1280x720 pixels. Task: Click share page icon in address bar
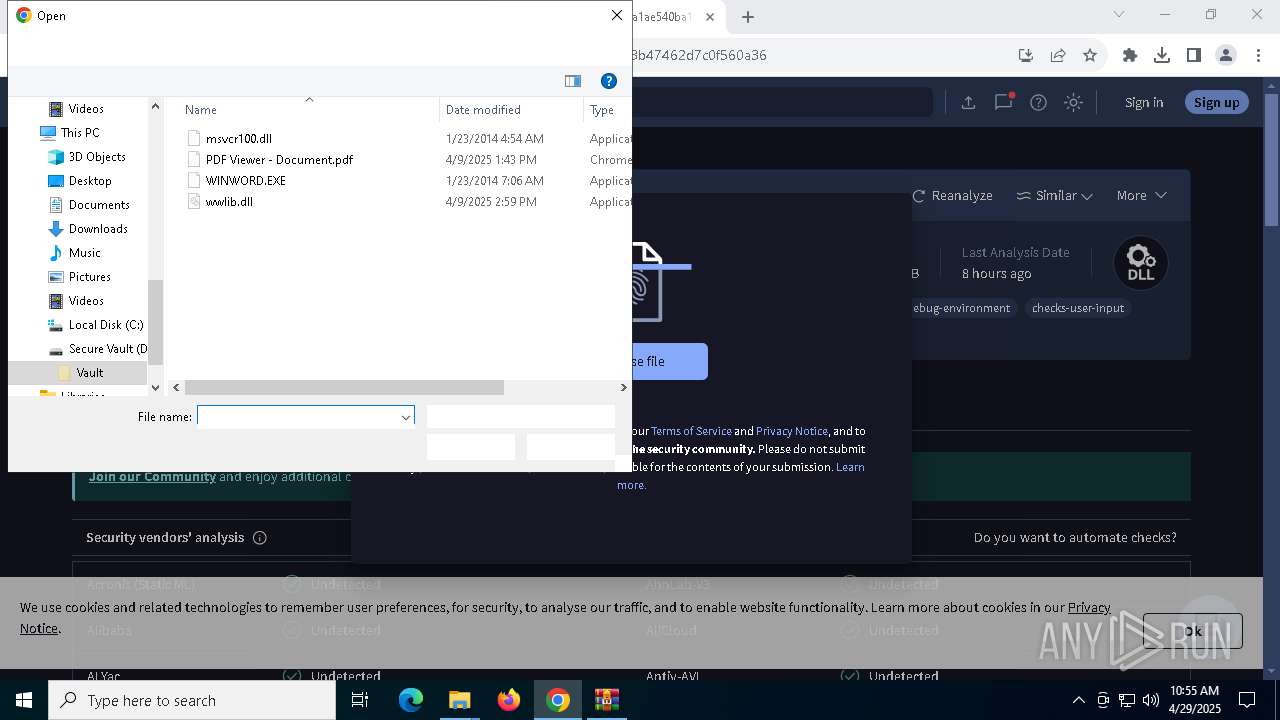click(1058, 55)
